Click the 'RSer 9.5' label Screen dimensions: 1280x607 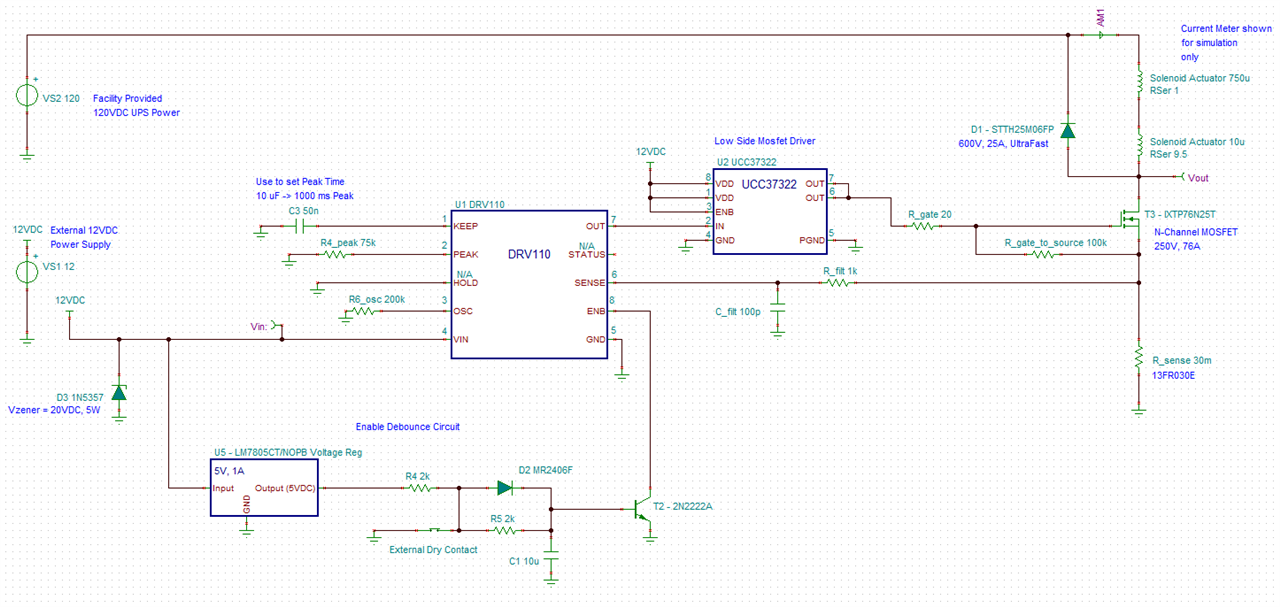[x=1171, y=154]
